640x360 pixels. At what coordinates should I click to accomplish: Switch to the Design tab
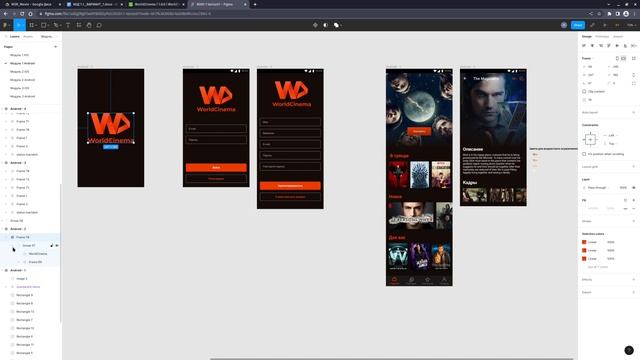tap(587, 36)
